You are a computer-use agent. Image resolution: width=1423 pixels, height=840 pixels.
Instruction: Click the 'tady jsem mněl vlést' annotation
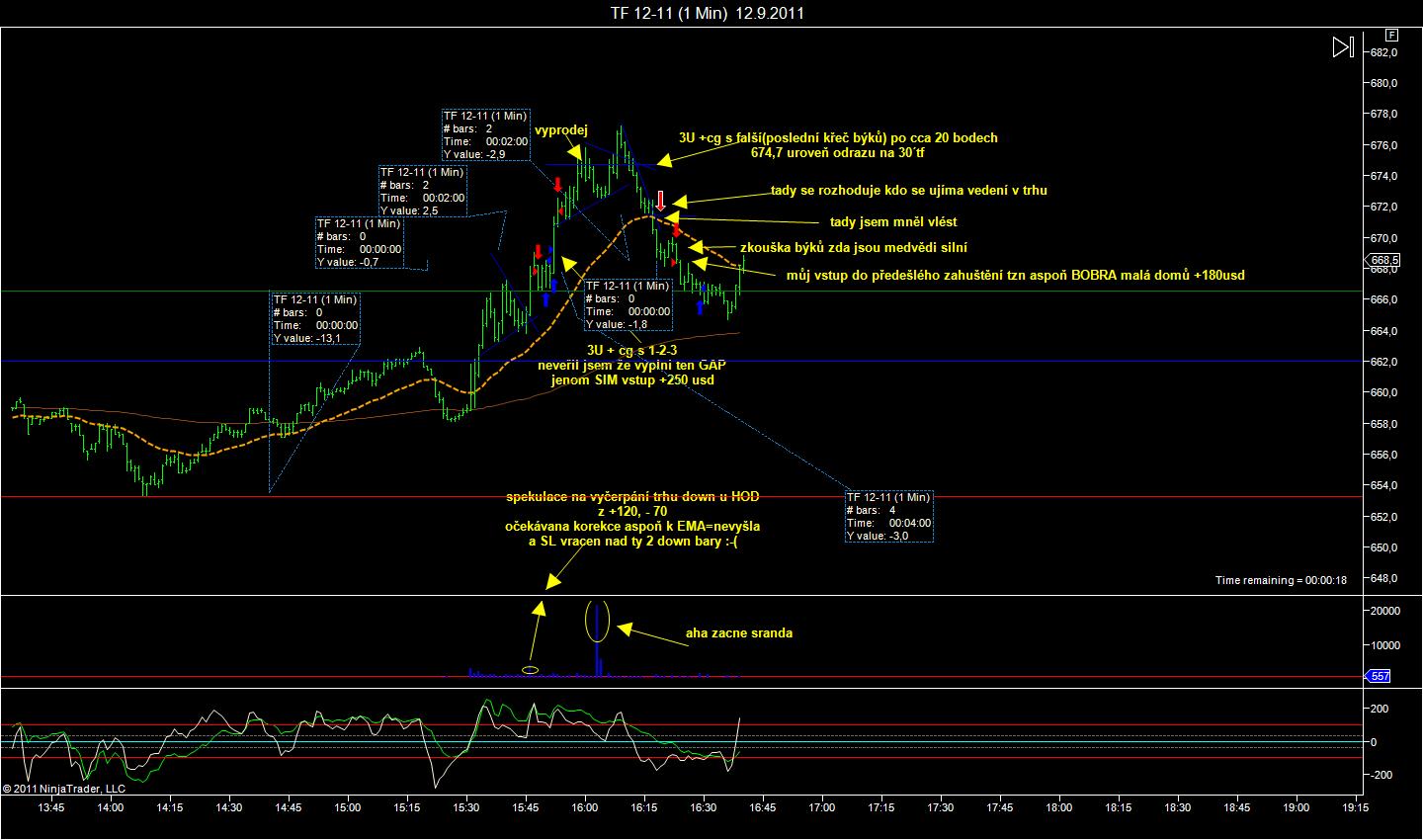892,221
